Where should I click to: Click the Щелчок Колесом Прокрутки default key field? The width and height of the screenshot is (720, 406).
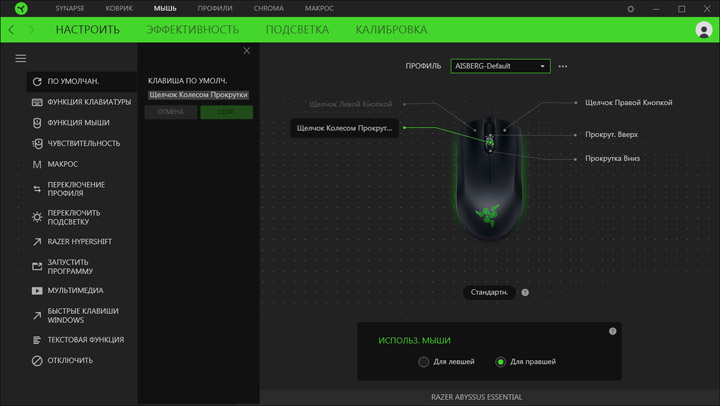click(x=198, y=95)
